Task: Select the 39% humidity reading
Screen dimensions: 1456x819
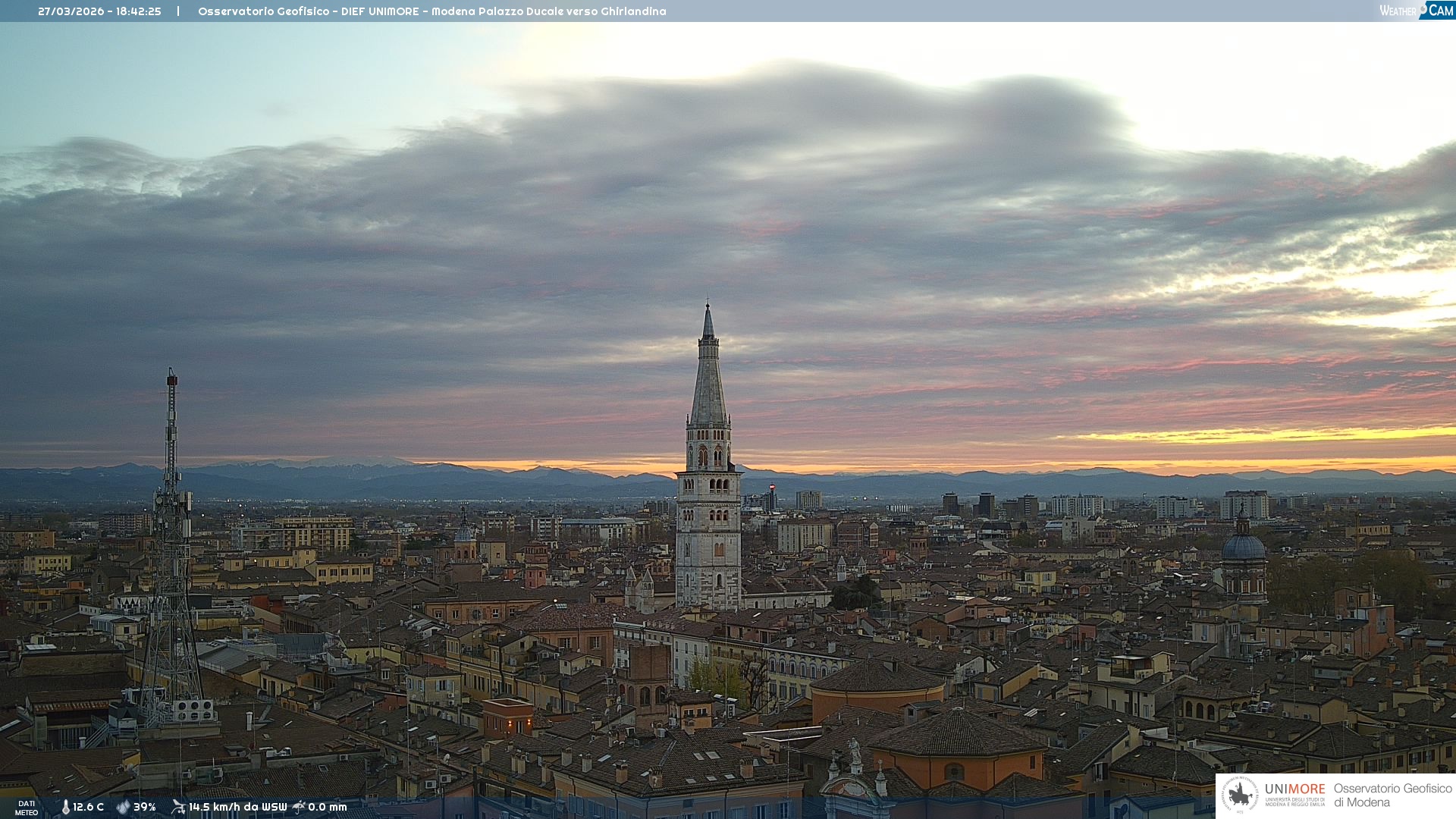Action: click(145, 807)
